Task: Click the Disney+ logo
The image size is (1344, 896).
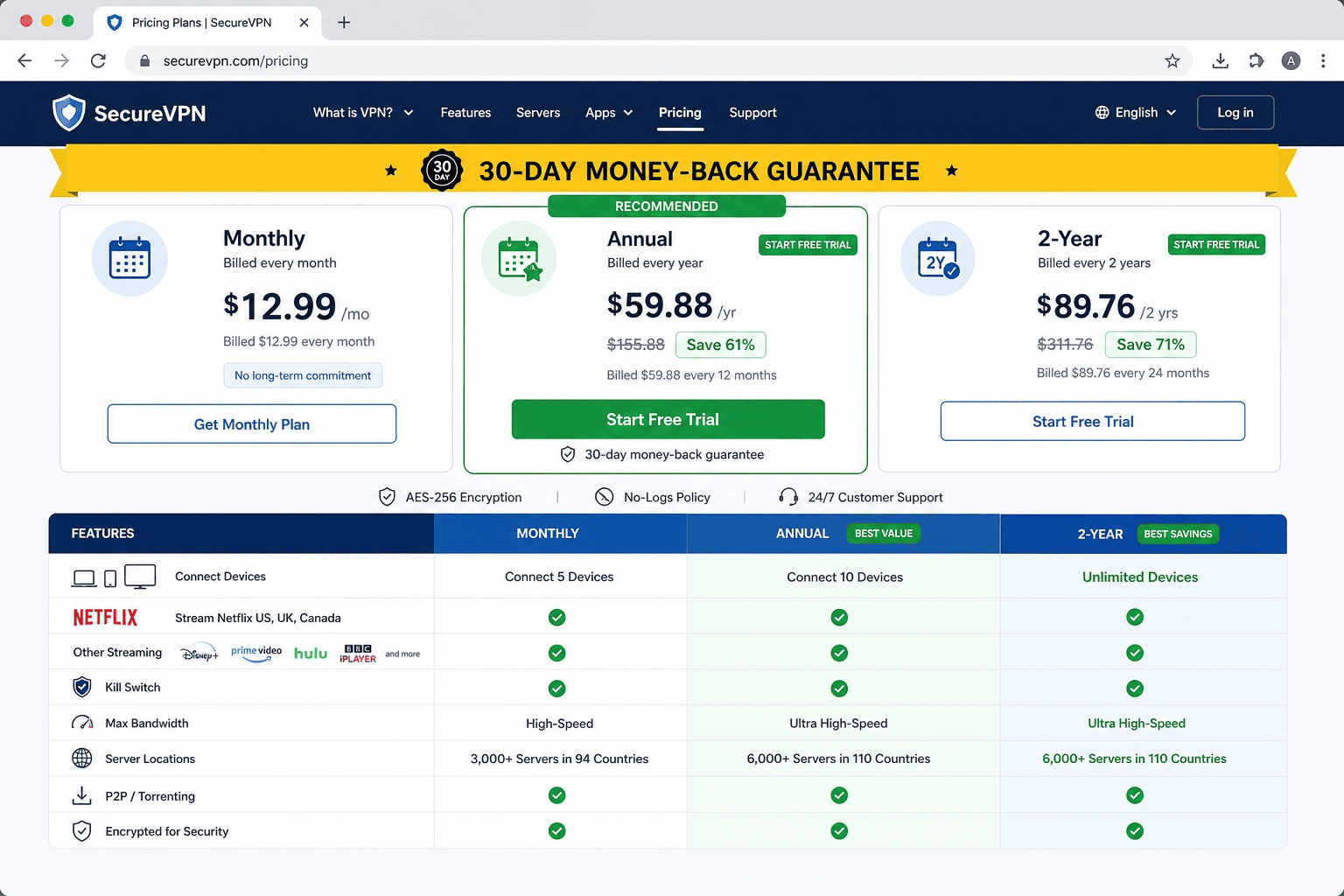Action: pos(199,654)
